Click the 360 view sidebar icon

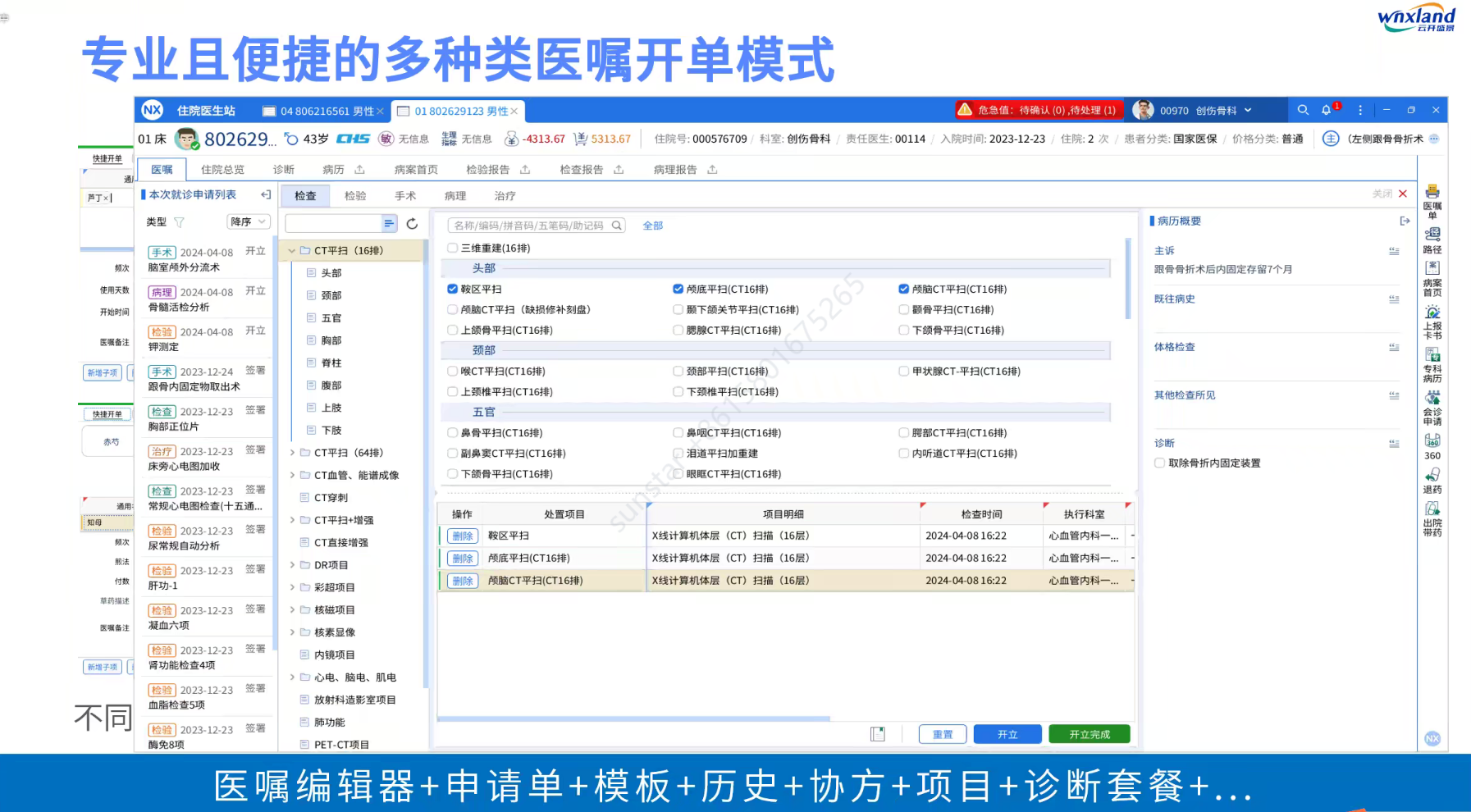tap(1432, 446)
